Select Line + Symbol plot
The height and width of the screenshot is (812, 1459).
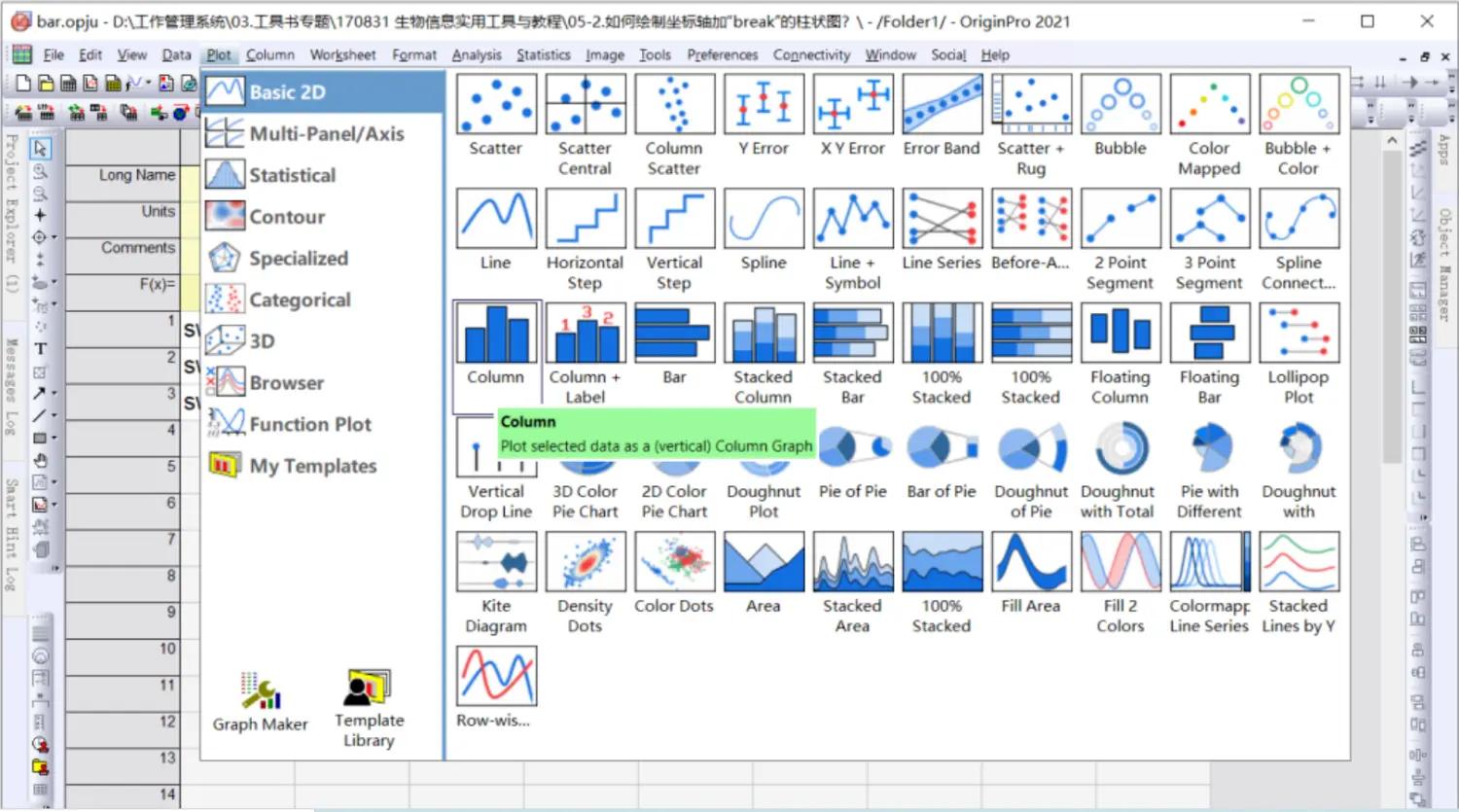[x=853, y=219]
